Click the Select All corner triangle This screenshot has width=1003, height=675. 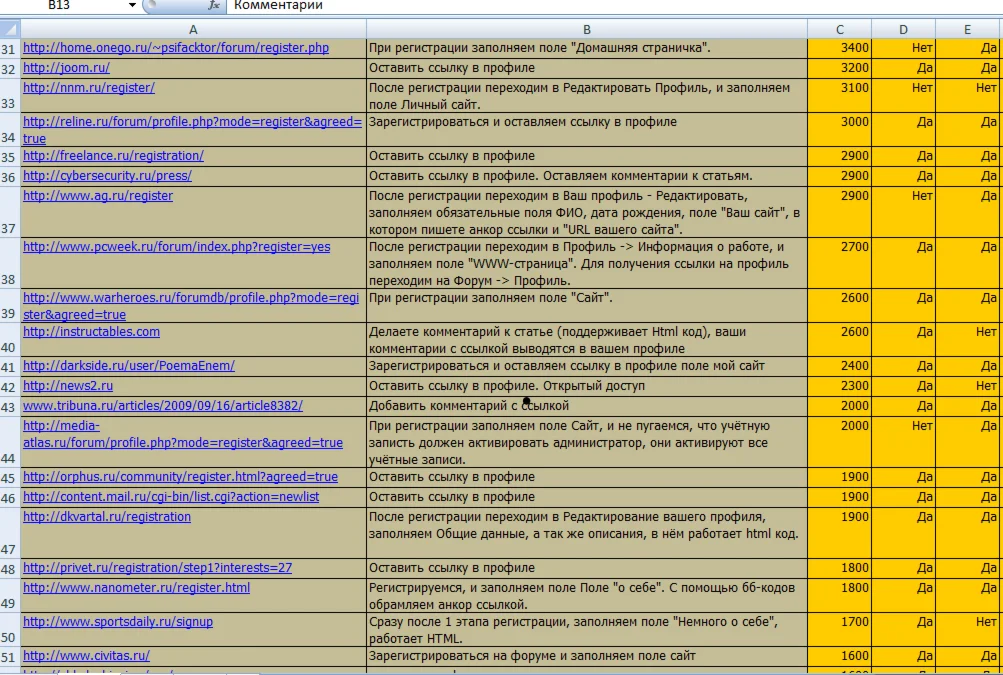click(10, 29)
